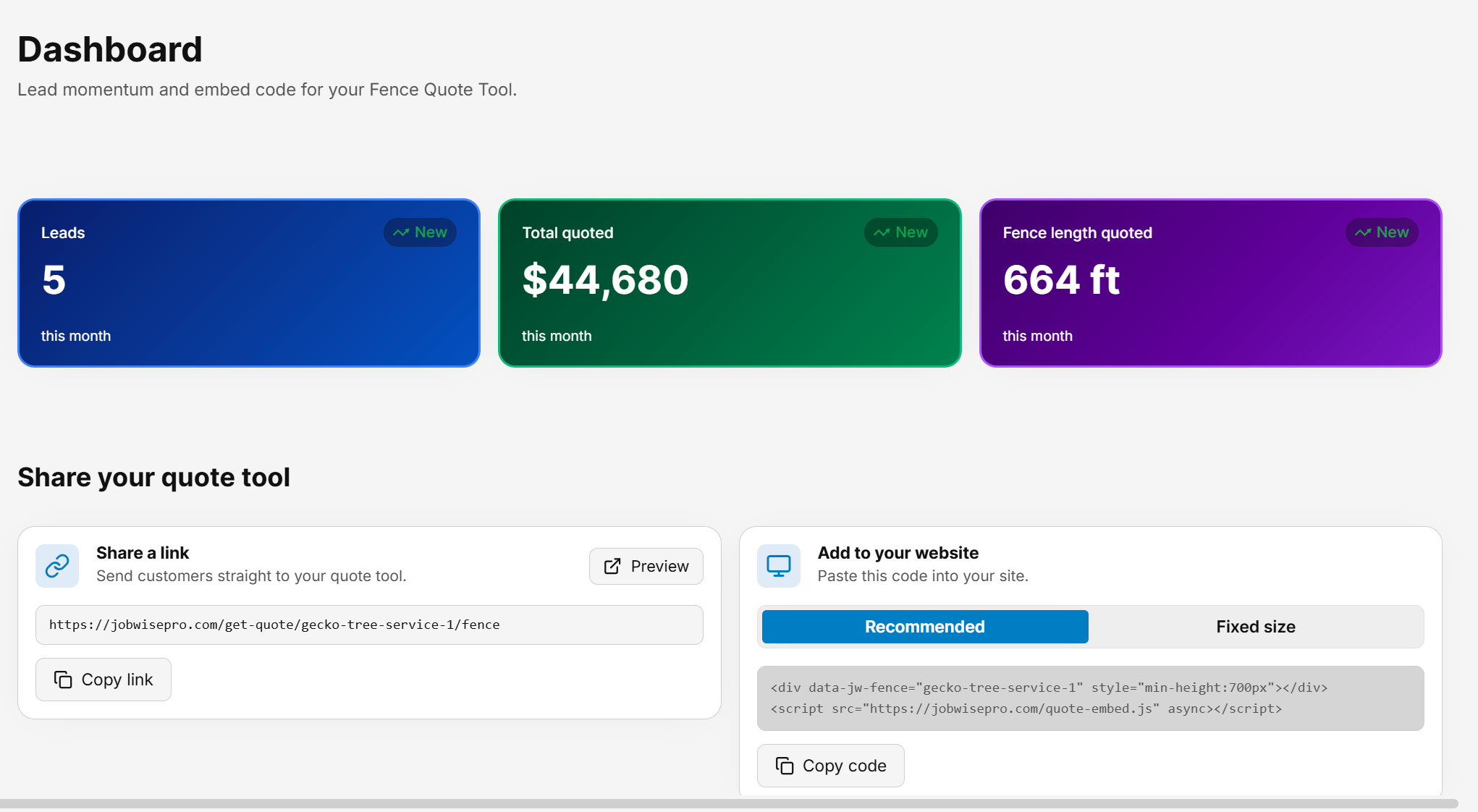Open the Fence length quoted stat card
1478x812 pixels.
[1211, 283]
